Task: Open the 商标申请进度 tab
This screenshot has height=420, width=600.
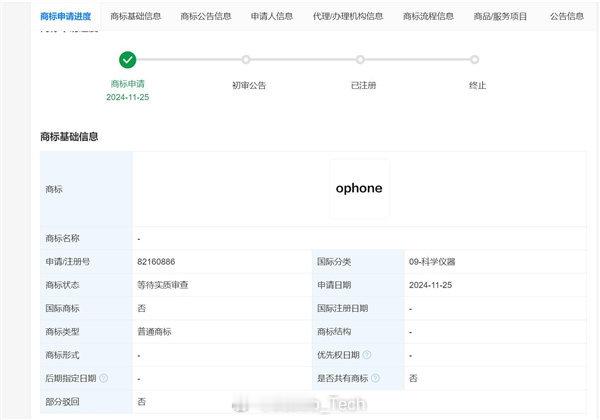Action: coord(65,16)
